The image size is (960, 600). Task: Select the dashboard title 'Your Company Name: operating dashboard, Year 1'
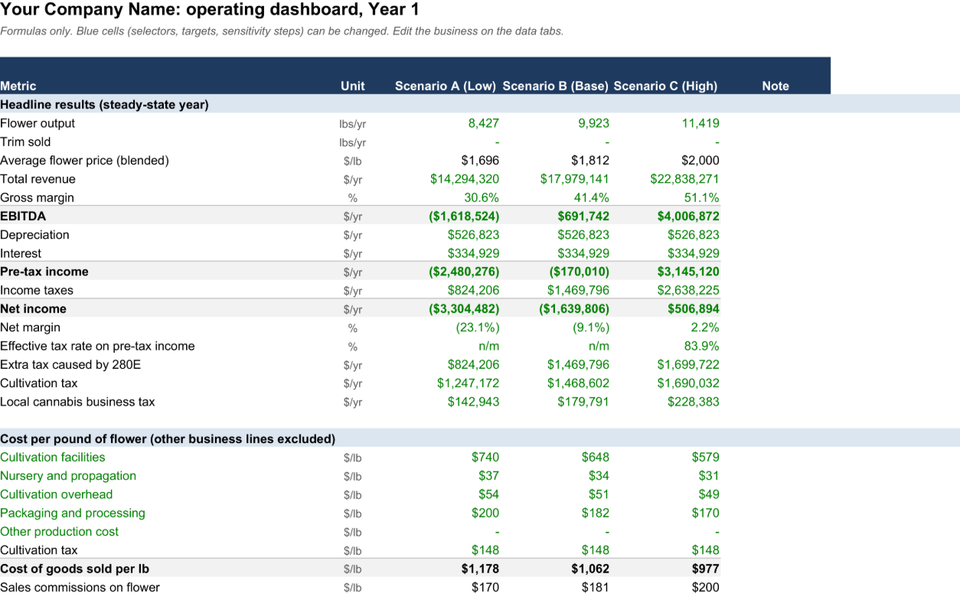point(209,10)
